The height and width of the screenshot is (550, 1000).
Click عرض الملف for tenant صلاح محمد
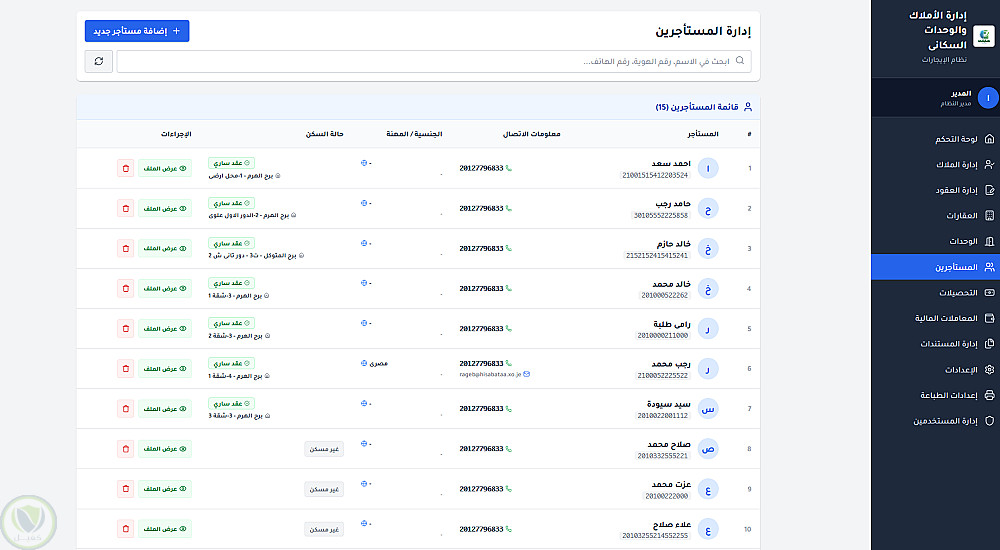pyautogui.click(x=165, y=448)
